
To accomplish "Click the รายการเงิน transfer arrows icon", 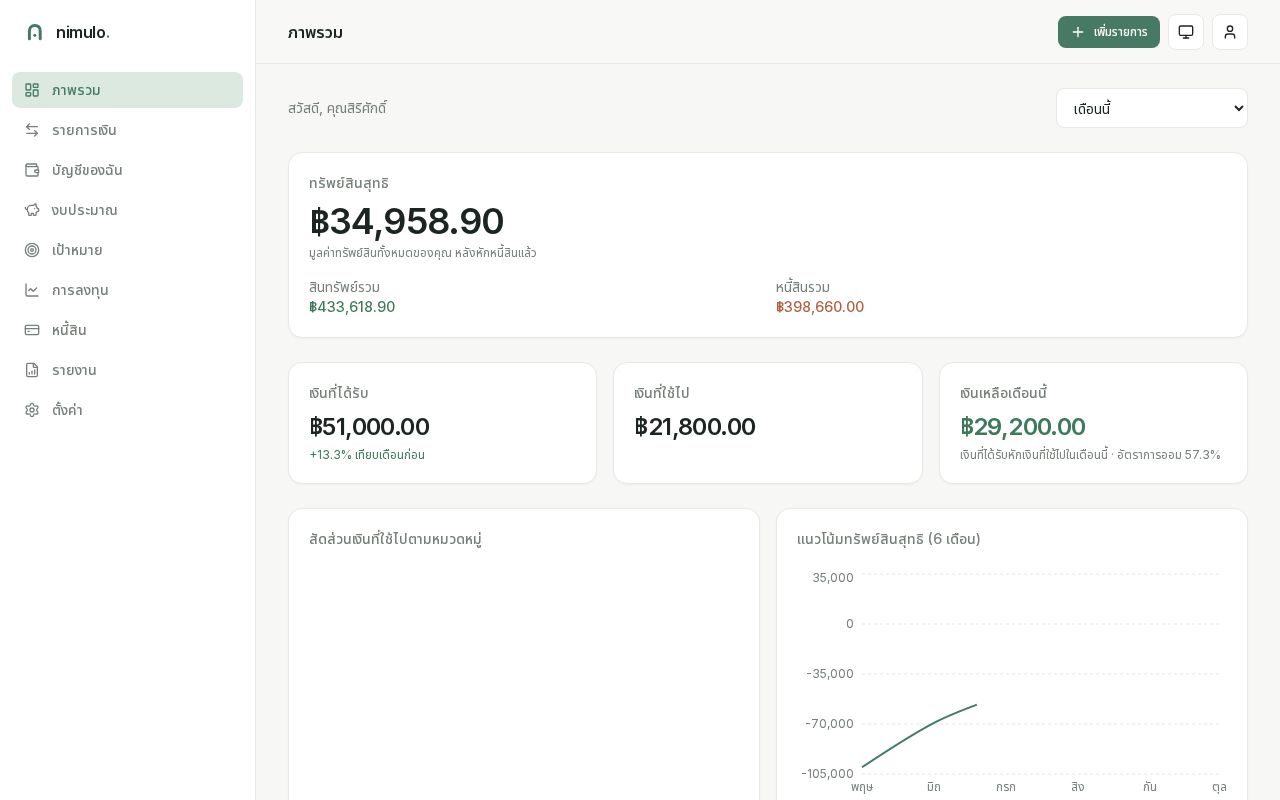I will pos(32,130).
